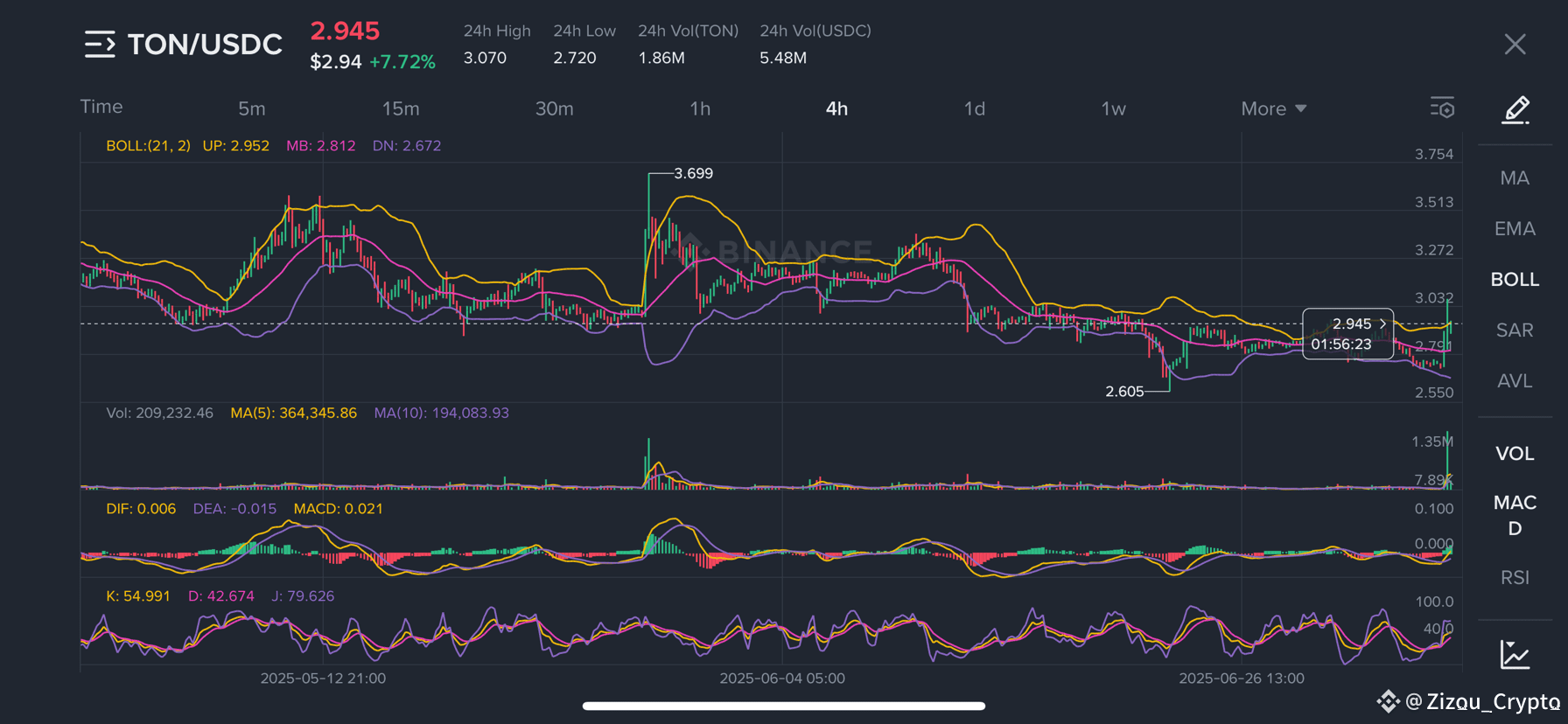
Task: Click the MACD: 0.021 label
Action: [338, 509]
